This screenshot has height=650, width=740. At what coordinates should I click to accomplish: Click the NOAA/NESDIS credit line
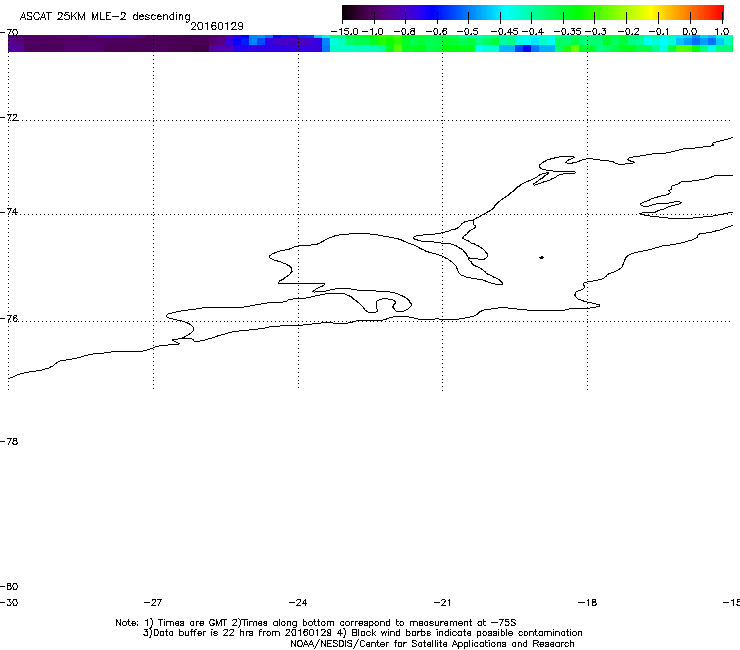pos(432,643)
